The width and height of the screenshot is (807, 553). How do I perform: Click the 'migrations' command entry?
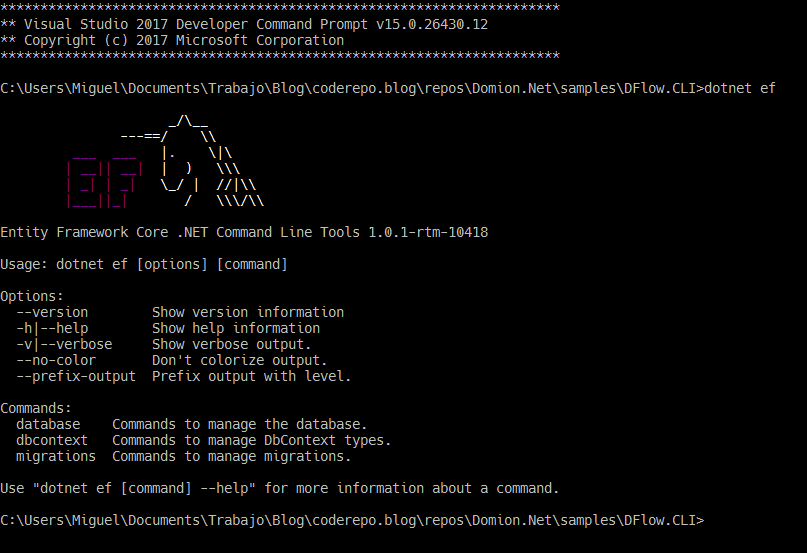(56, 456)
